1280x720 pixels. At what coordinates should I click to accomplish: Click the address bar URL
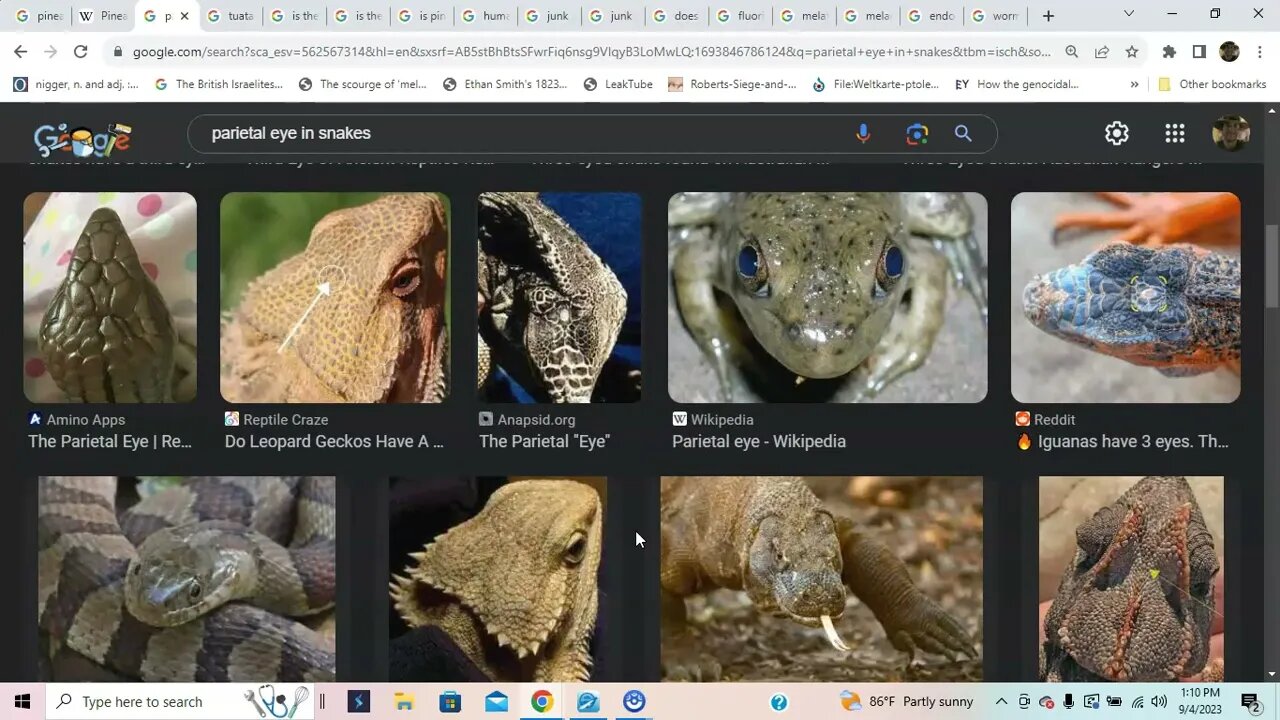(x=591, y=52)
